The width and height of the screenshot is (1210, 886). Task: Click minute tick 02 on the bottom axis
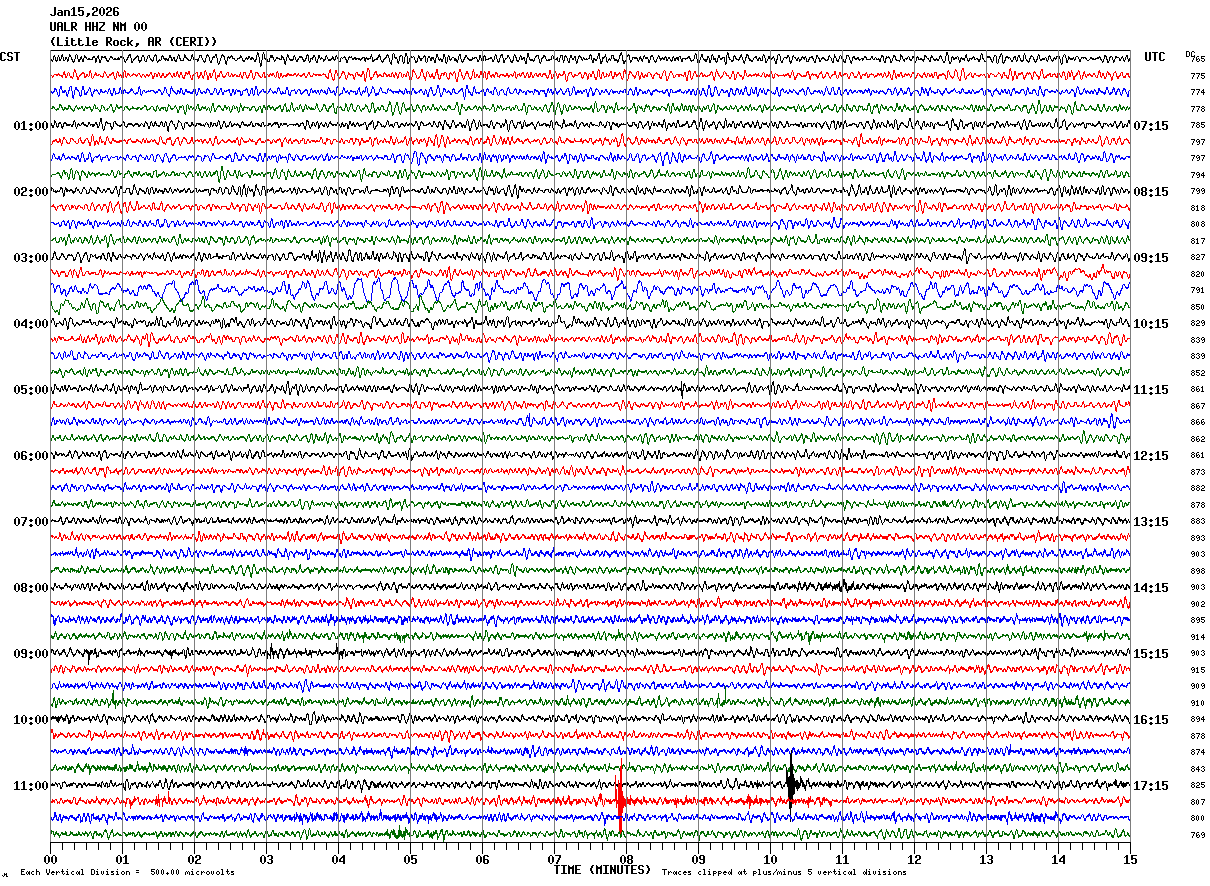(194, 859)
